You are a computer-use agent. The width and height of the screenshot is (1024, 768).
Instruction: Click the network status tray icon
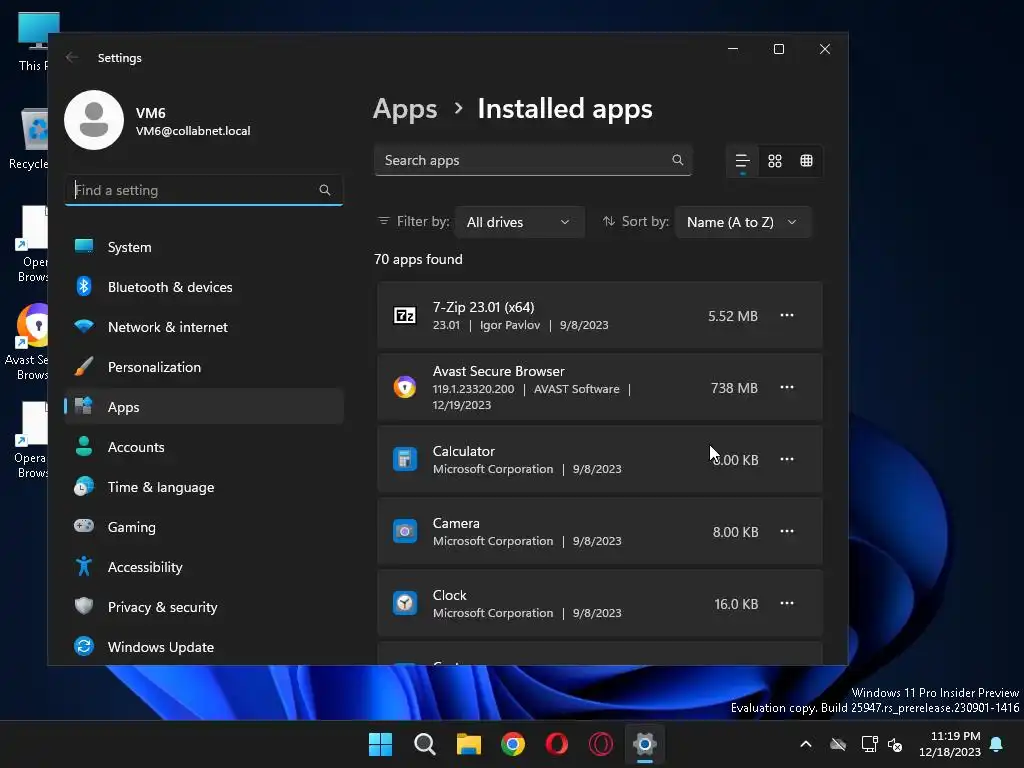tap(869, 744)
